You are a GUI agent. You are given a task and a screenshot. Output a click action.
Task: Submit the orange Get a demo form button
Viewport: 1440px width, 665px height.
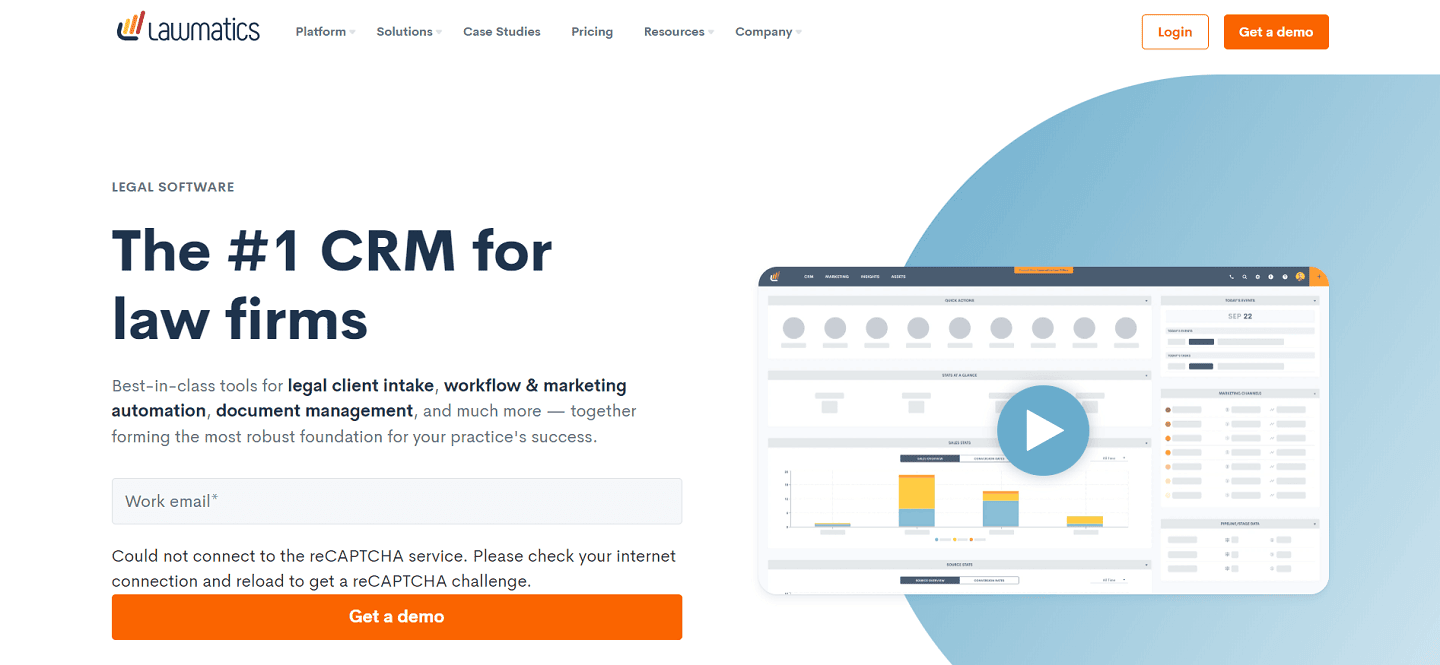coord(397,617)
